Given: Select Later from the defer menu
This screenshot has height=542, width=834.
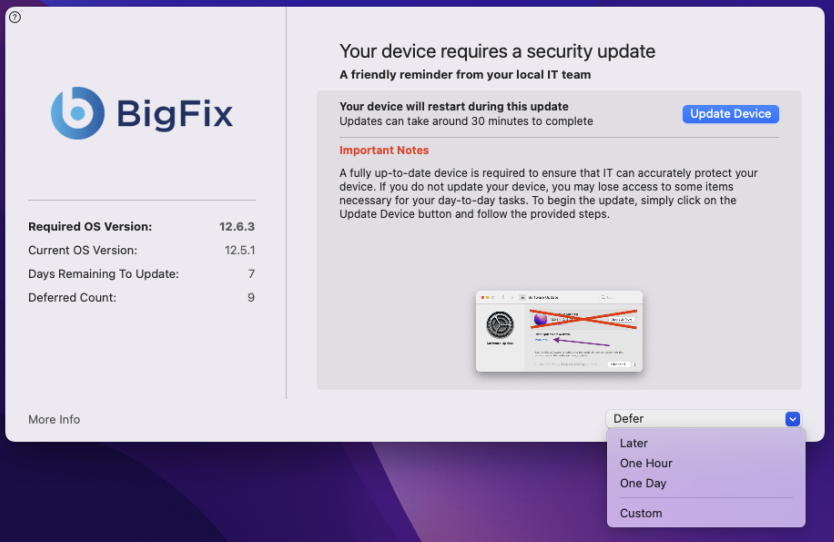Looking at the screenshot, I should coord(634,443).
